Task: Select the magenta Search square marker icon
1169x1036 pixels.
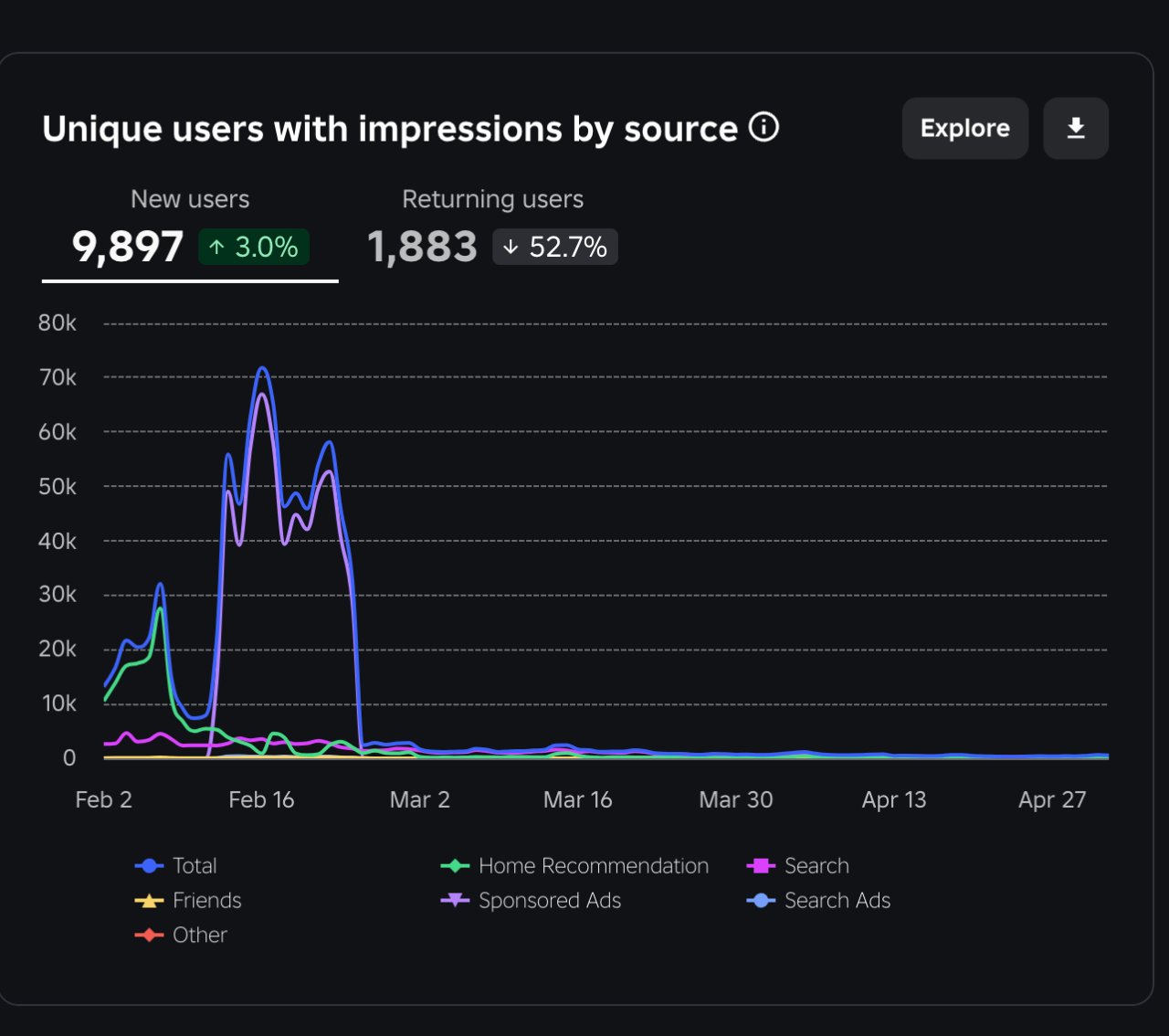Action: 761,865
